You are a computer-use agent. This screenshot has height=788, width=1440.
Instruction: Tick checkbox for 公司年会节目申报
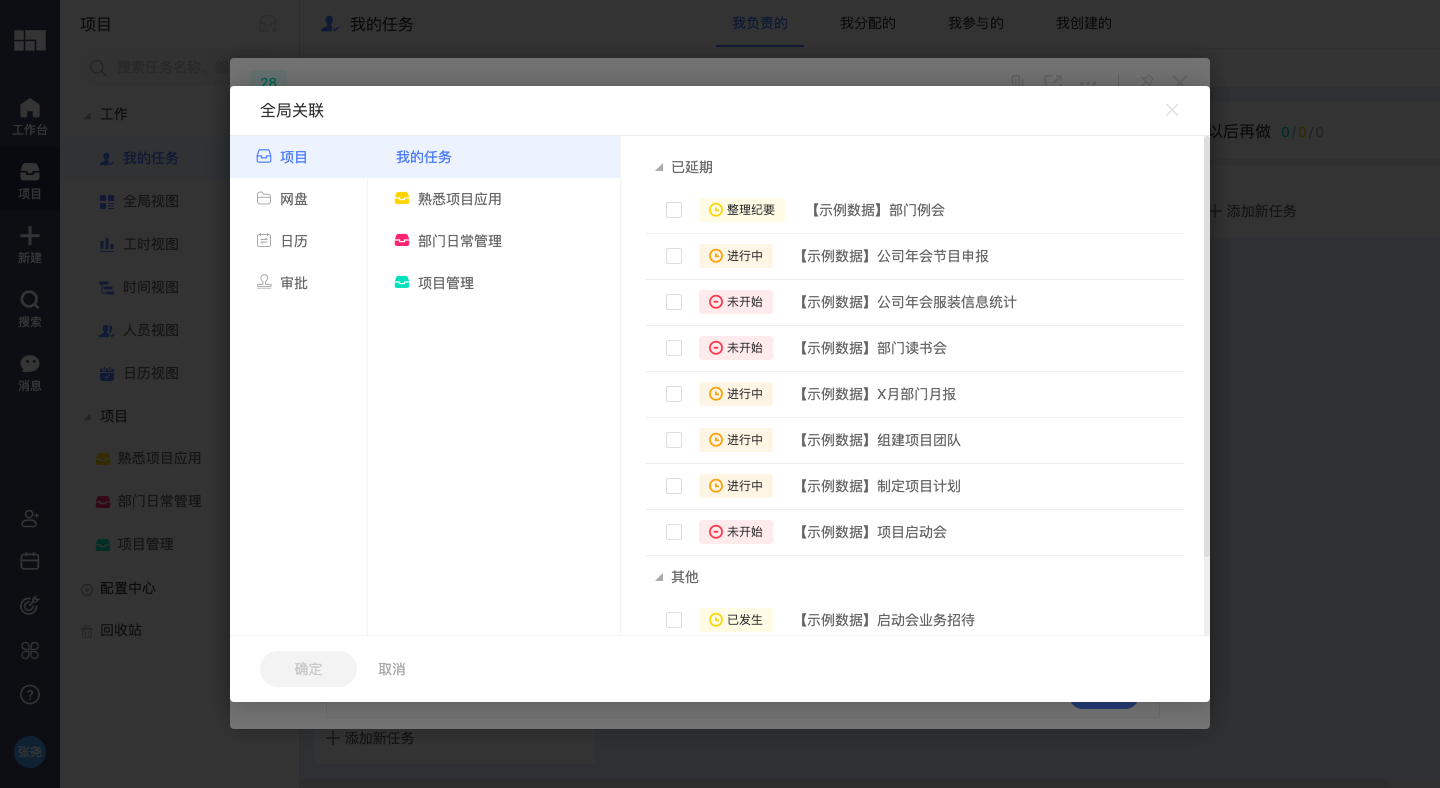tap(674, 256)
